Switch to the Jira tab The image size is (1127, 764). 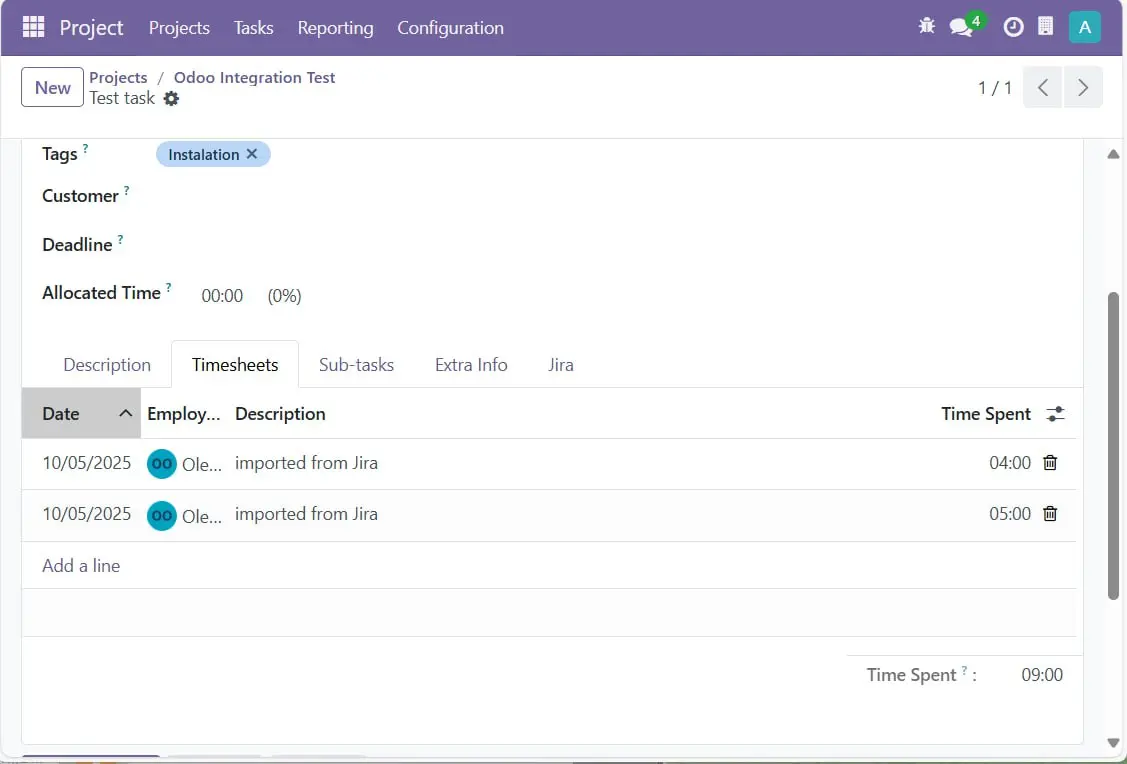click(560, 365)
